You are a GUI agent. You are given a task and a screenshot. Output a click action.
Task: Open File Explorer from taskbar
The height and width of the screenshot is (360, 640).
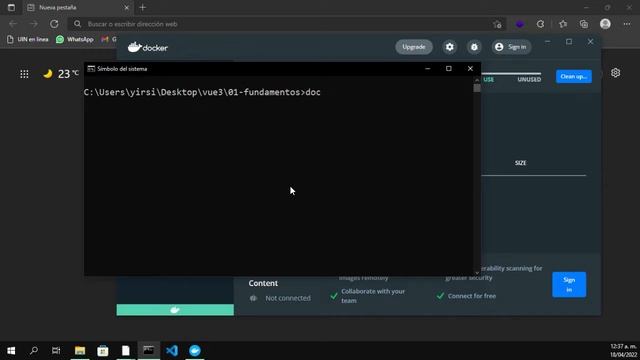click(x=80, y=351)
